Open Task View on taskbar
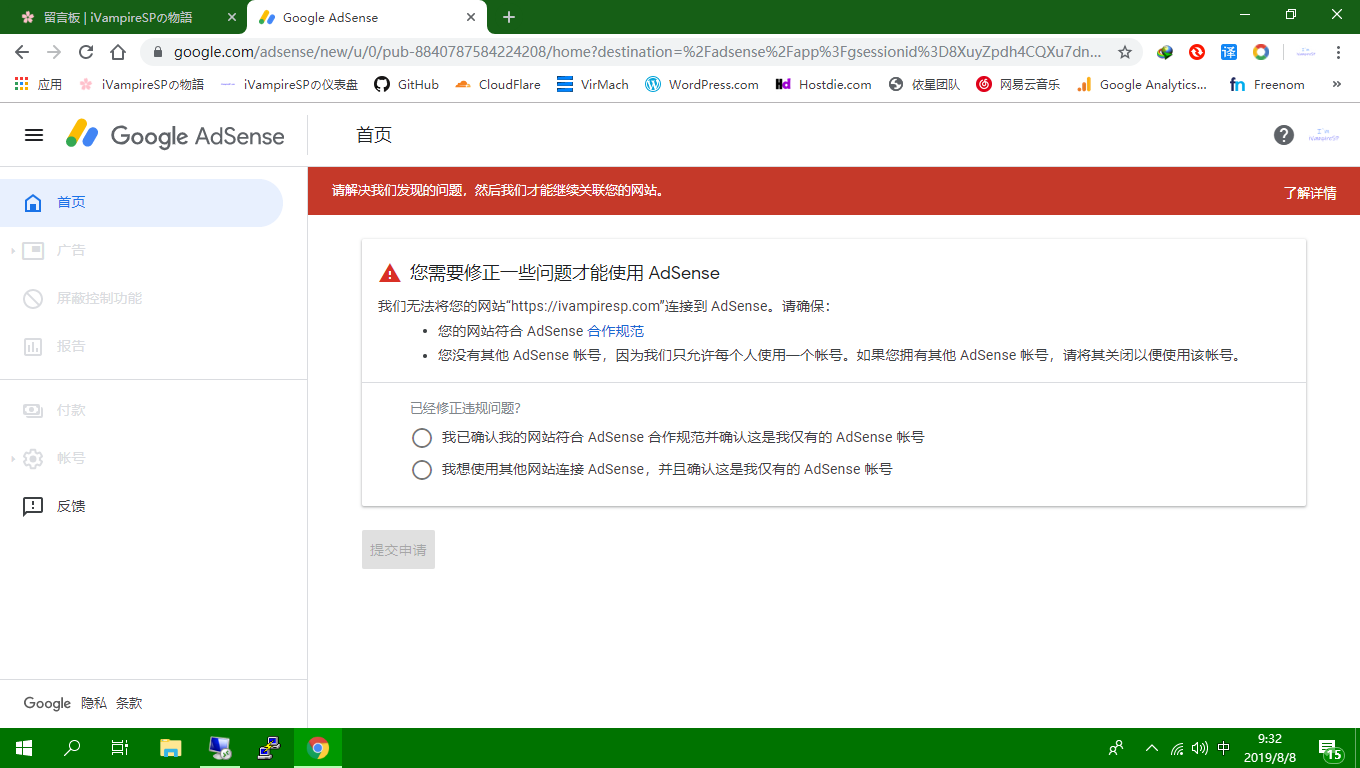Viewport: 1360px width, 768px height. point(120,748)
